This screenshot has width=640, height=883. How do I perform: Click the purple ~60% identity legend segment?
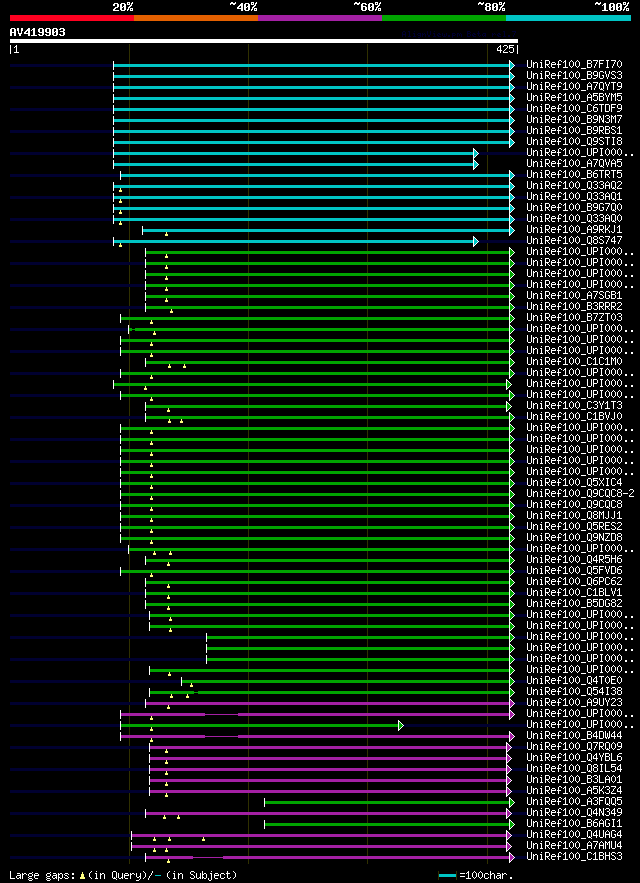pyautogui.click(x=320, y=18)
